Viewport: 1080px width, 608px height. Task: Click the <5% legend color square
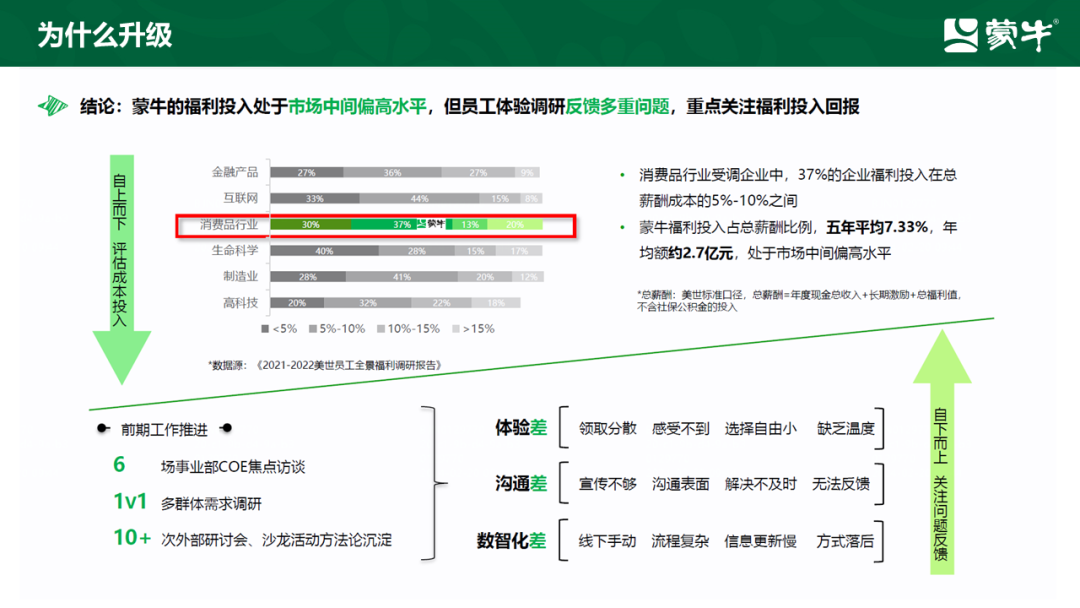265,328
